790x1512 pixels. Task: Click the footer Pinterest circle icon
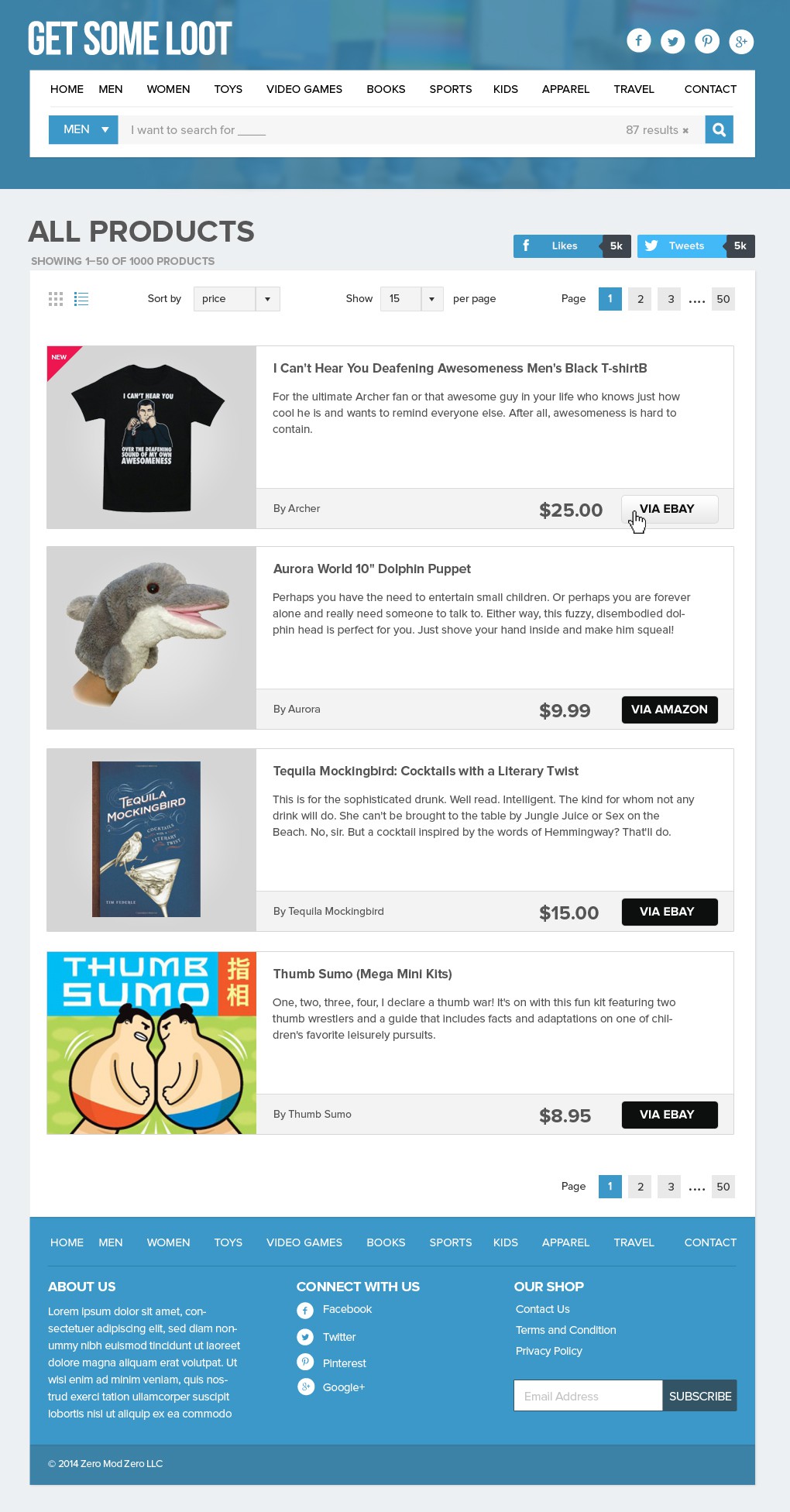[x=305, y=1362]
